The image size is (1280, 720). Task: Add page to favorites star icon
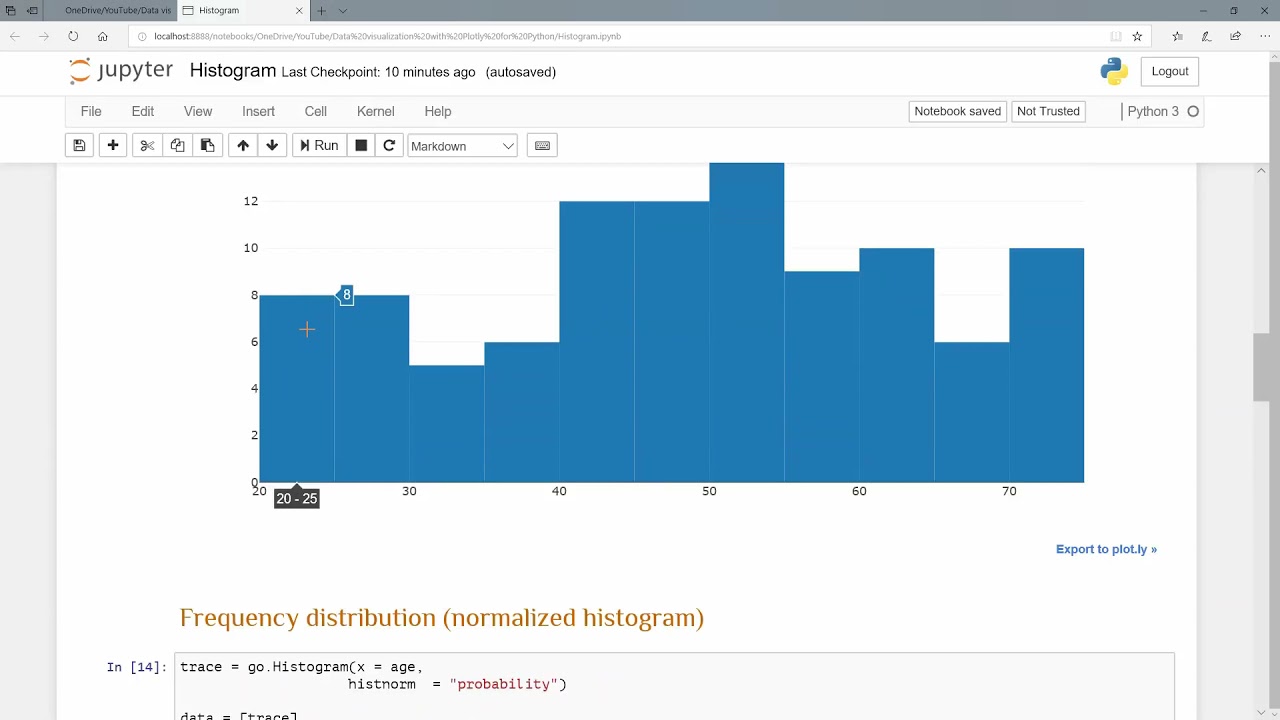coord(1137,36)
